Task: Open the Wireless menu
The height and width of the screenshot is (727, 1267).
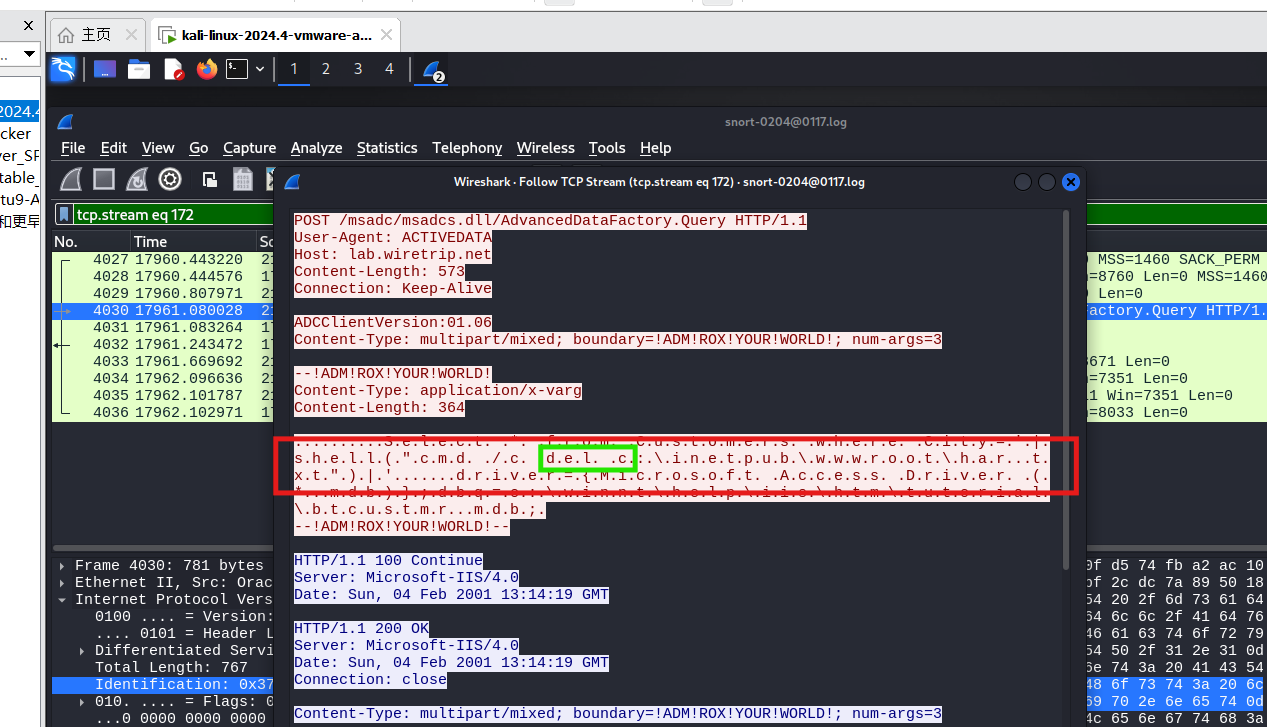Action: 546,148
